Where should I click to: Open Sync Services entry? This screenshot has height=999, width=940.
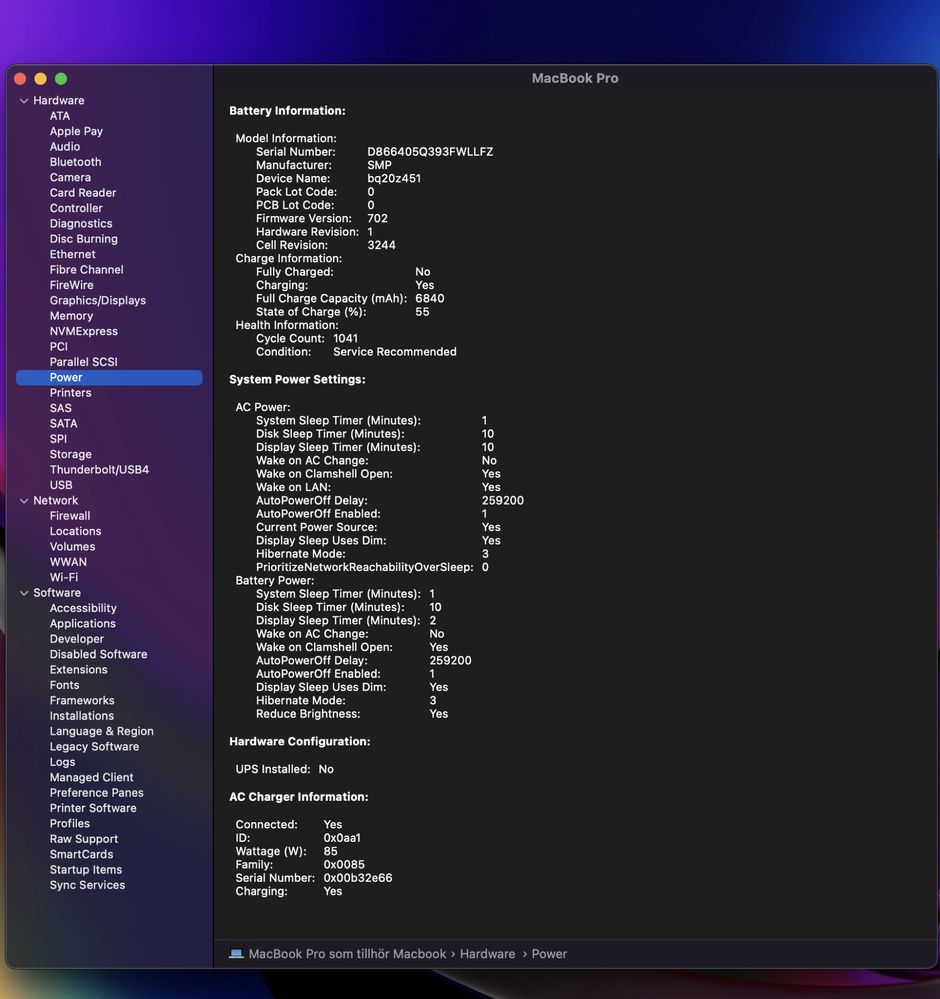point(87,886)
